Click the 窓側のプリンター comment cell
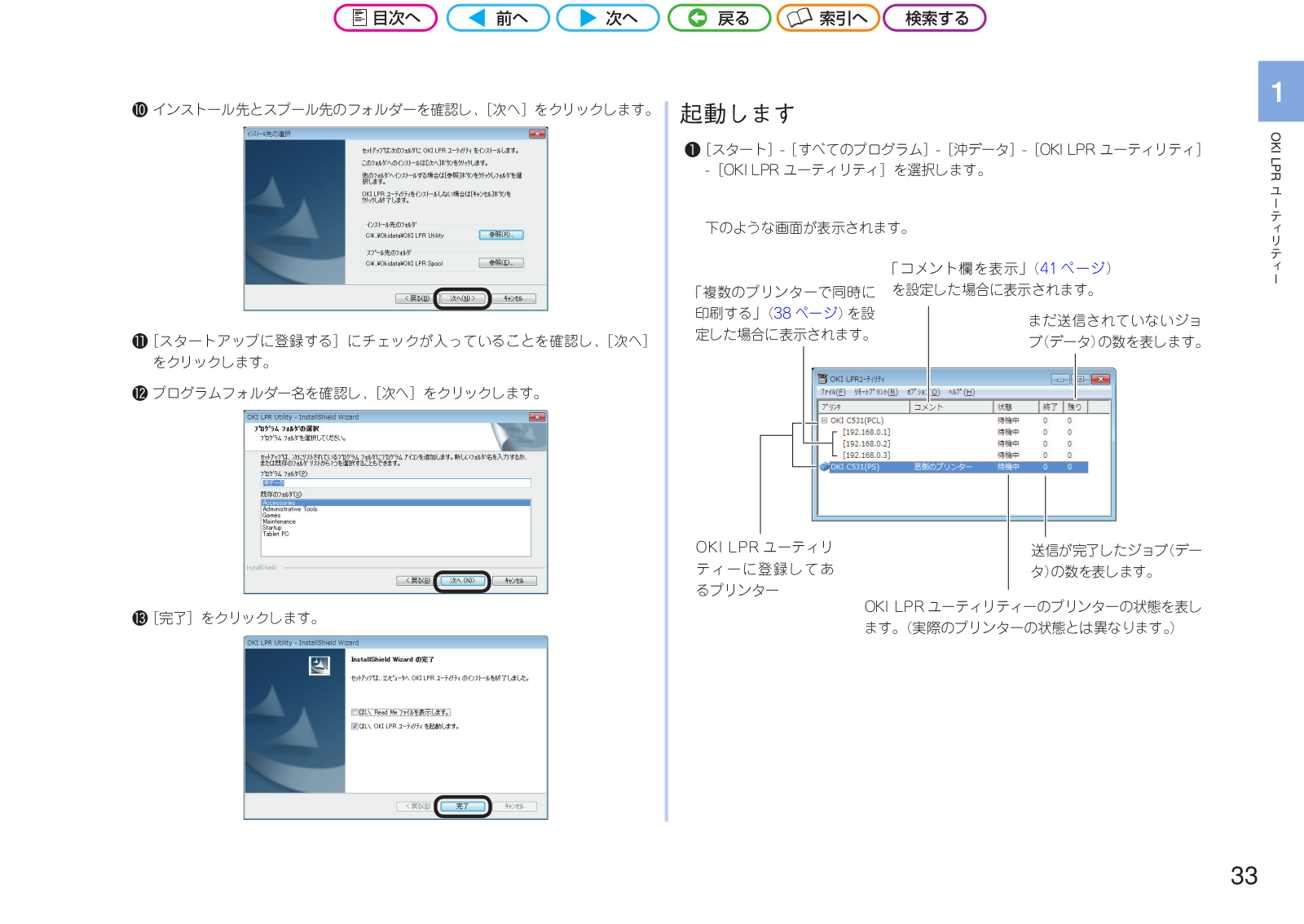Viewport: 1304px width, 924px height. point(942,467)
